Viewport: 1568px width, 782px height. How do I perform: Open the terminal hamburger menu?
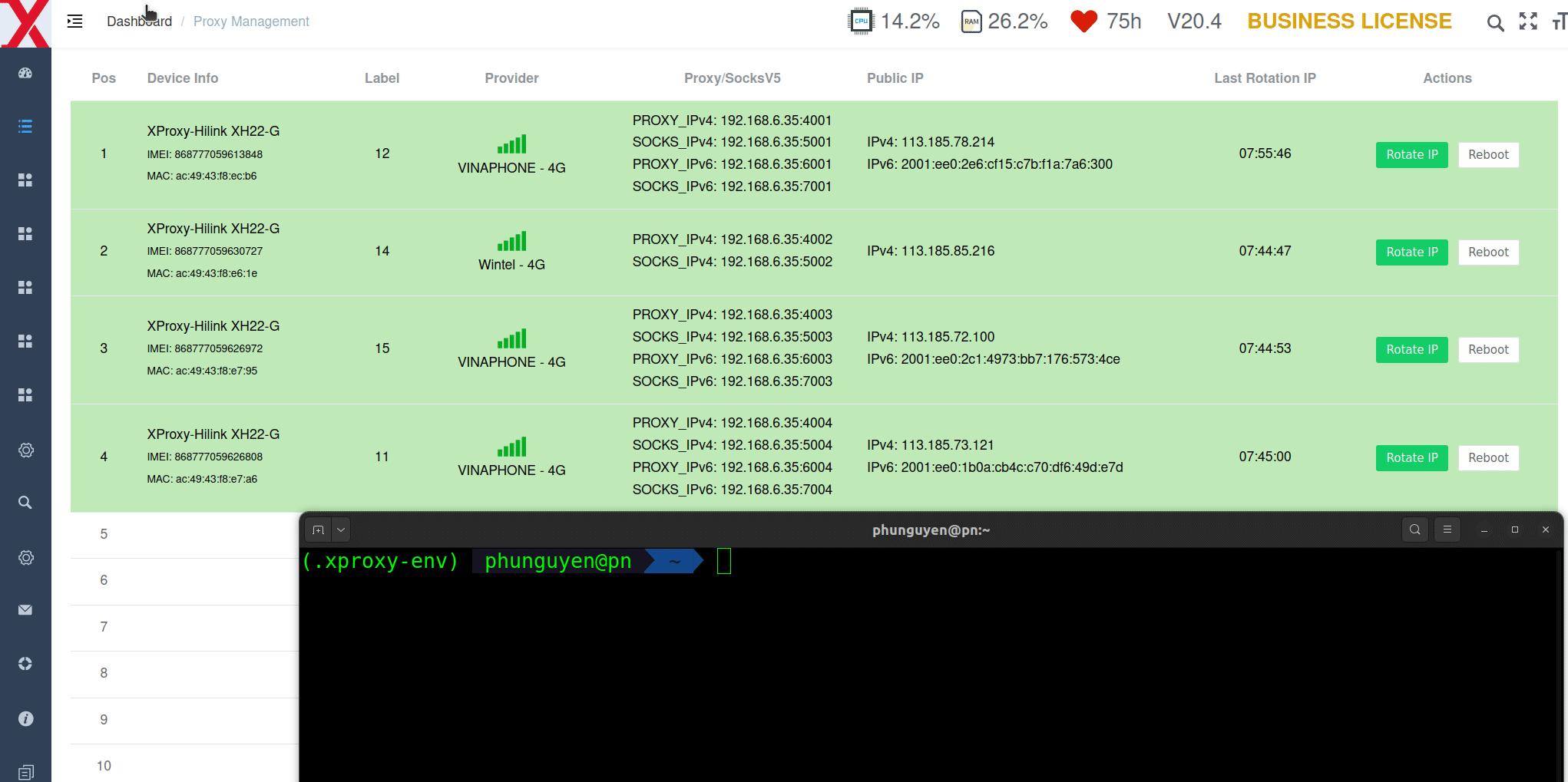[1447, 530]
